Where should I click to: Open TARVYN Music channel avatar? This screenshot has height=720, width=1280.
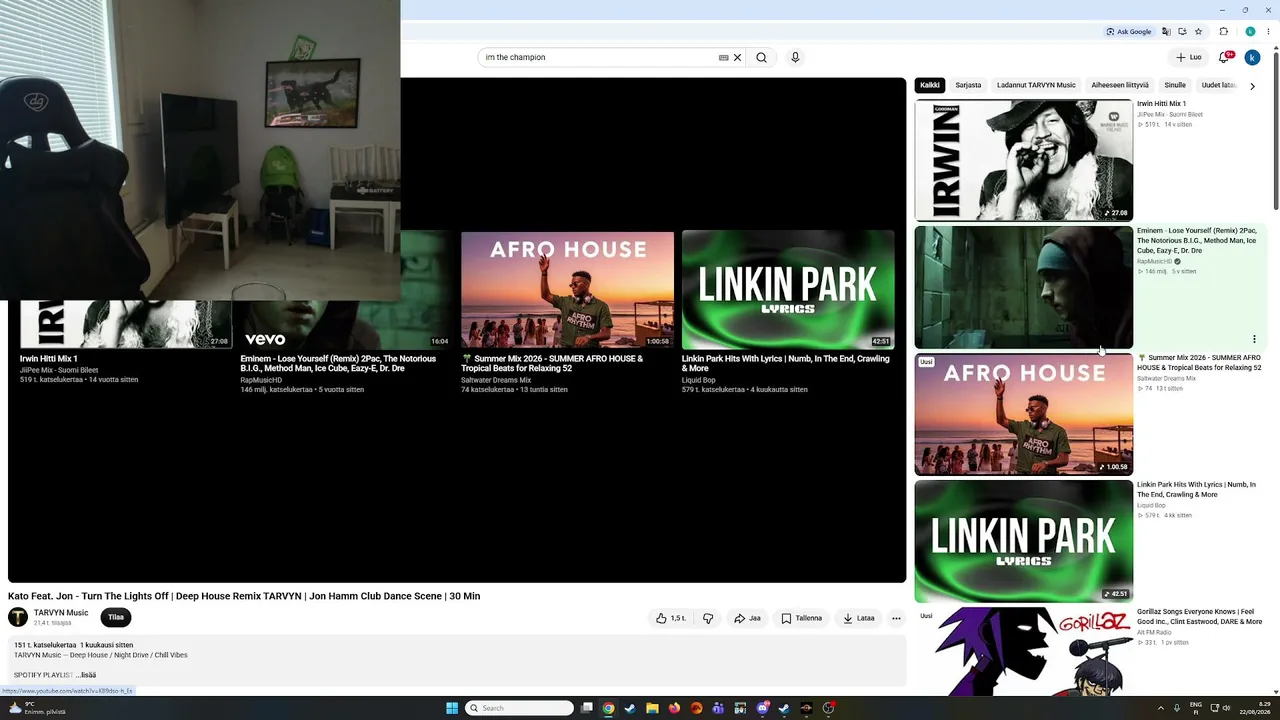(x=18, y=617)
